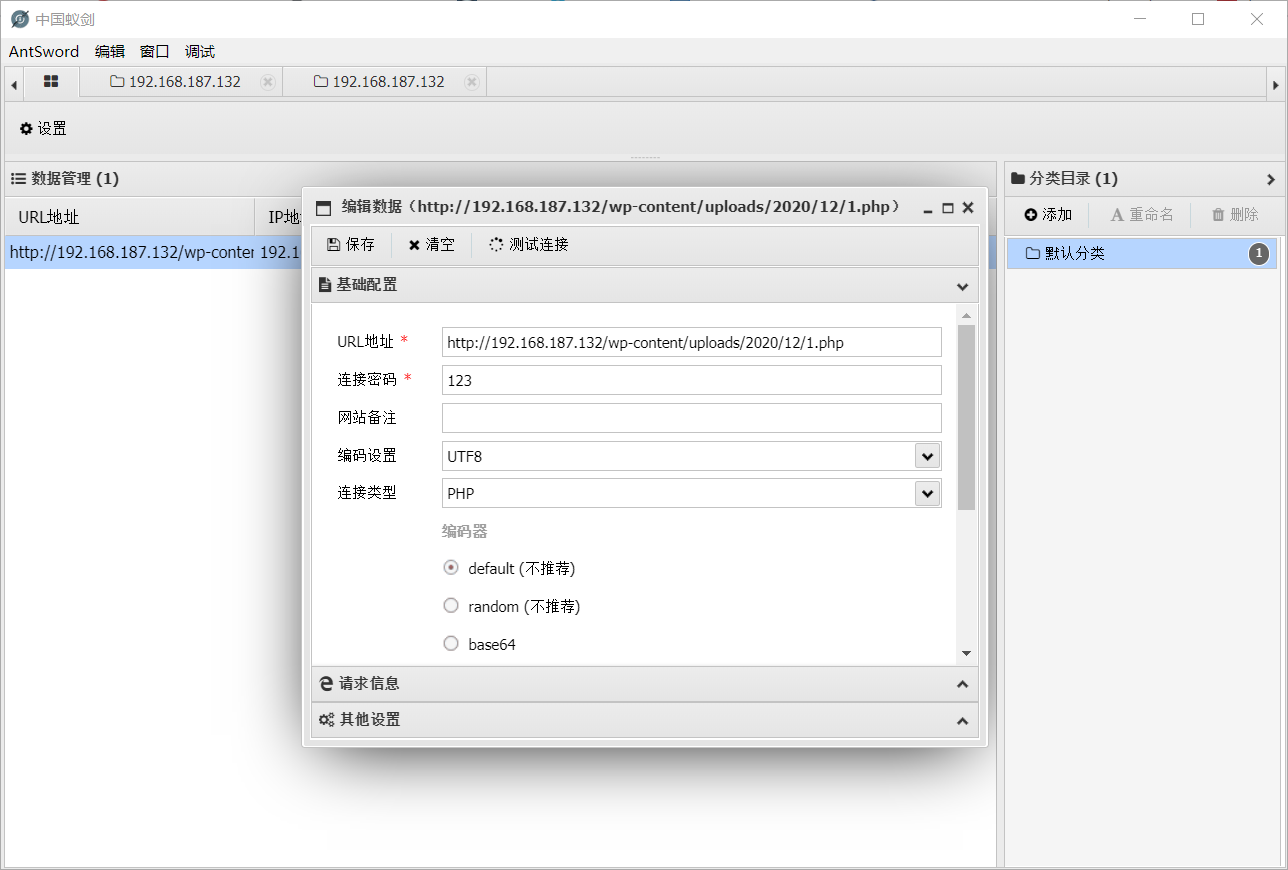Click the 默认分类 count badge
Viewport: 1288px width, 870px height.
click(1259, 254)
